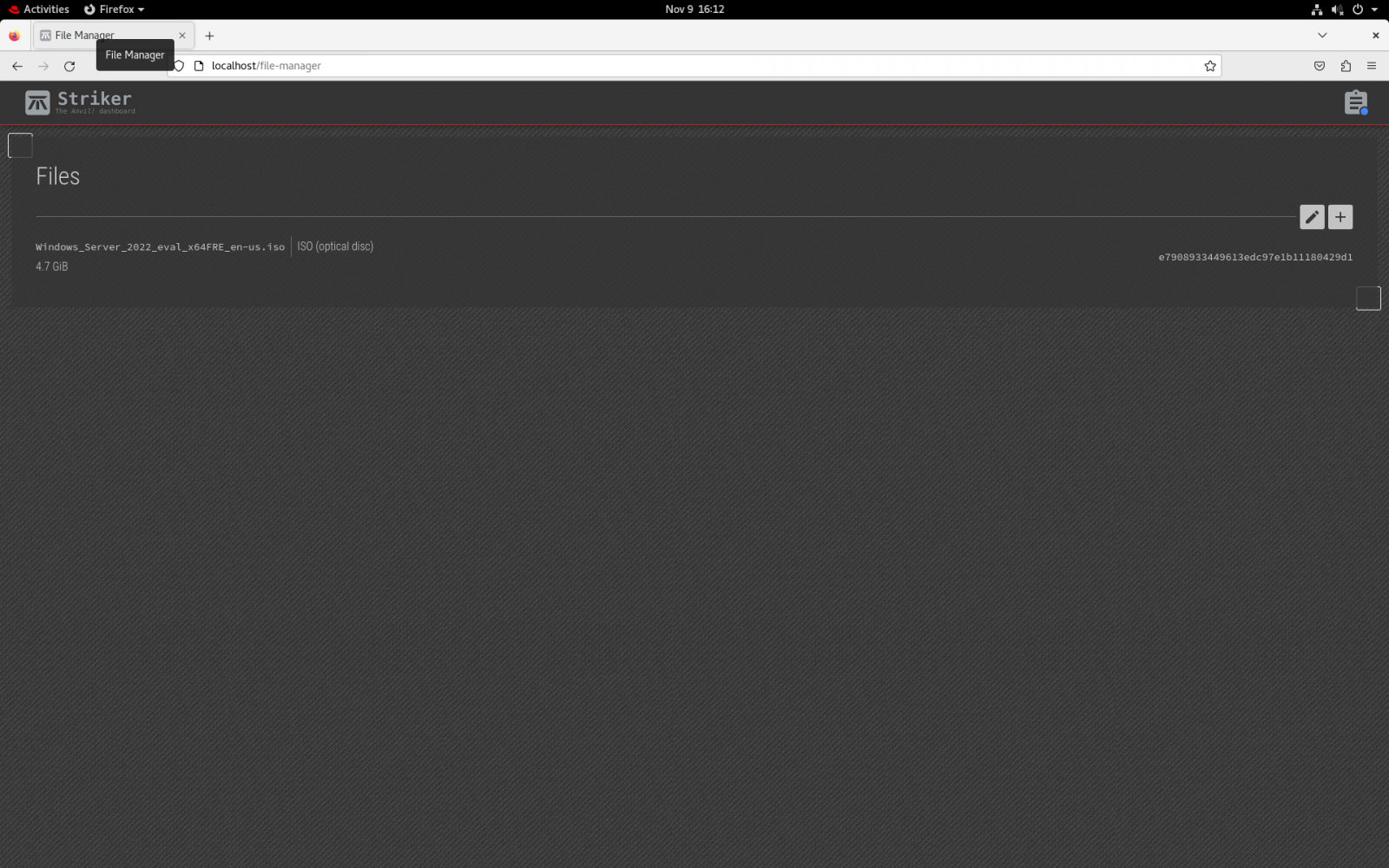Image resolution: width=1389 pixels, height=868 pixels.
Task: Expand the list all tabs chevron
Action: (1322, 36)
